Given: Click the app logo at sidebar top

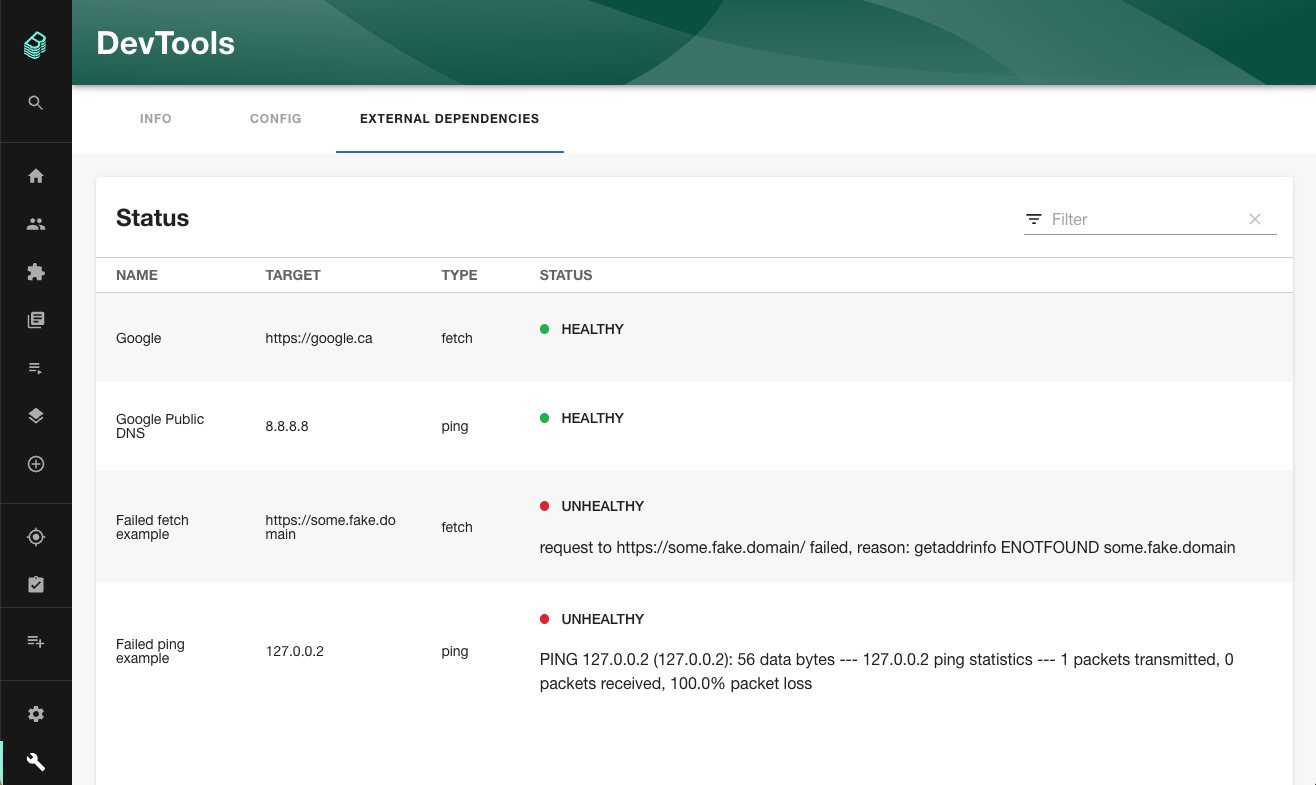Looking at the screenshot, I should coord(36,44).
